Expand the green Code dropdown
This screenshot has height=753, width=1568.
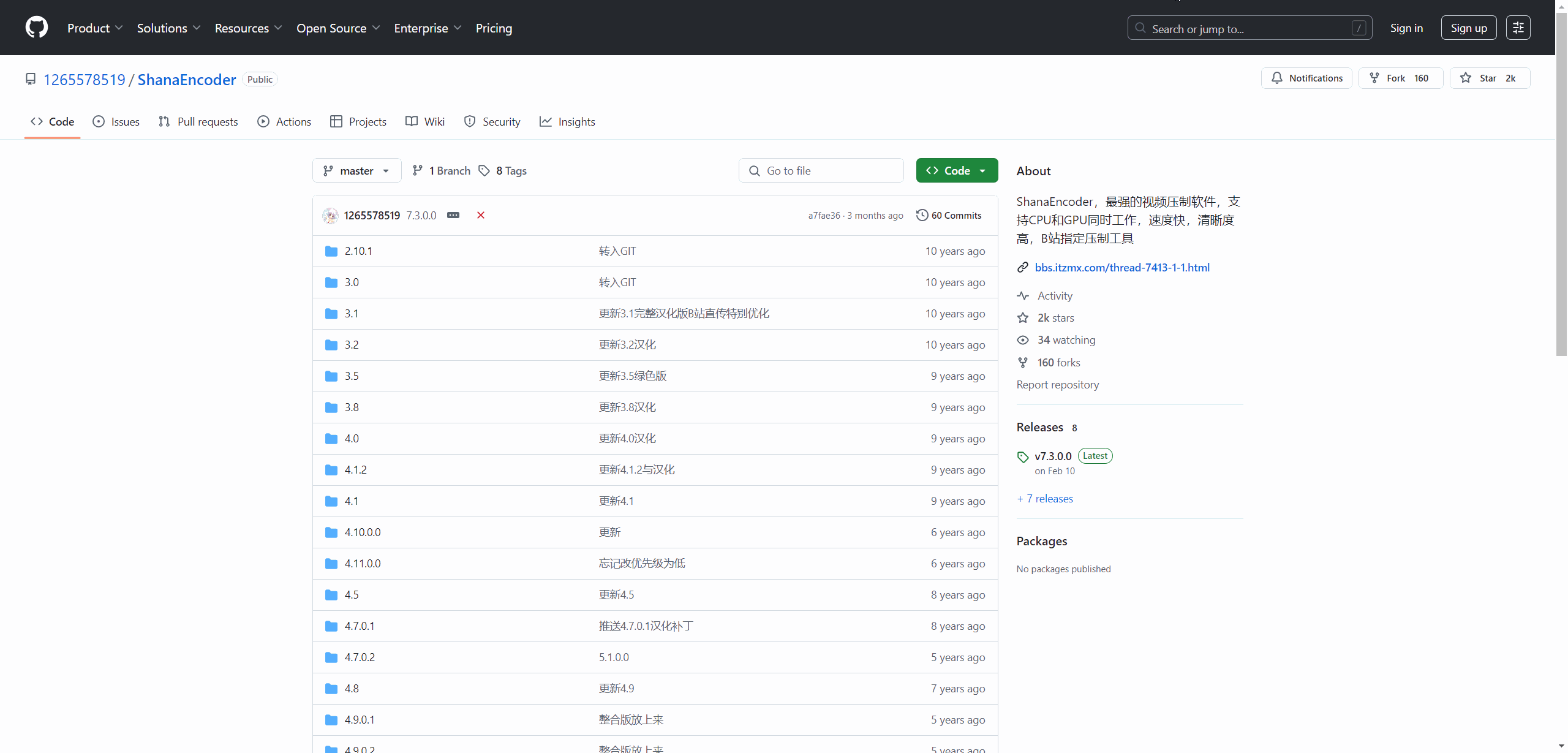click(957, 171)
